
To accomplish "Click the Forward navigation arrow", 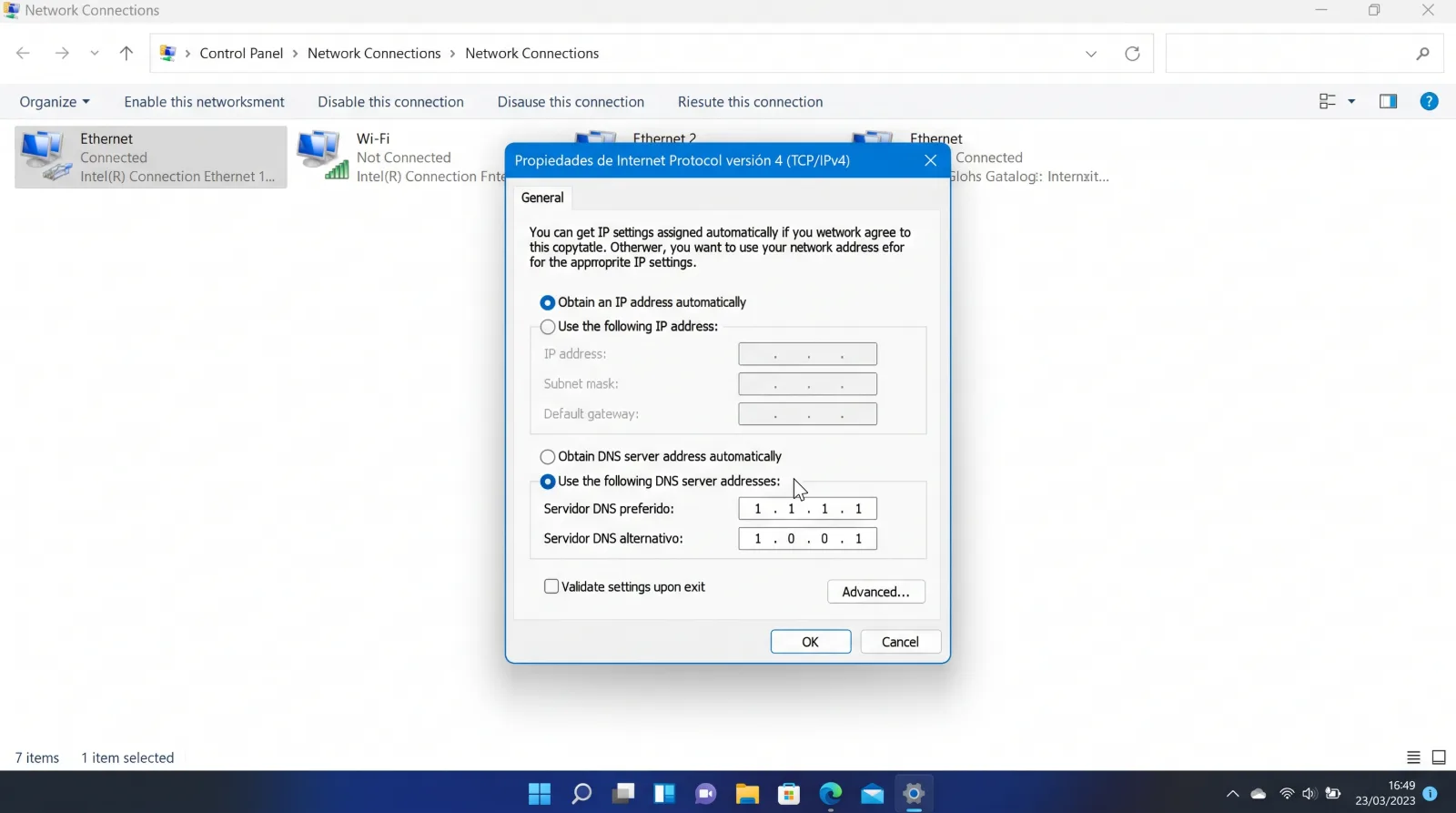I will click(x=62, y=53).
